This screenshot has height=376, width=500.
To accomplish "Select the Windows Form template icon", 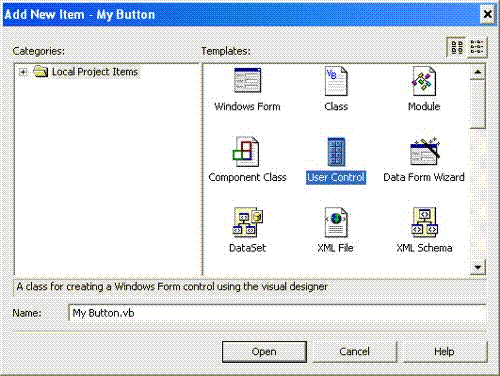I will [247, 80].
